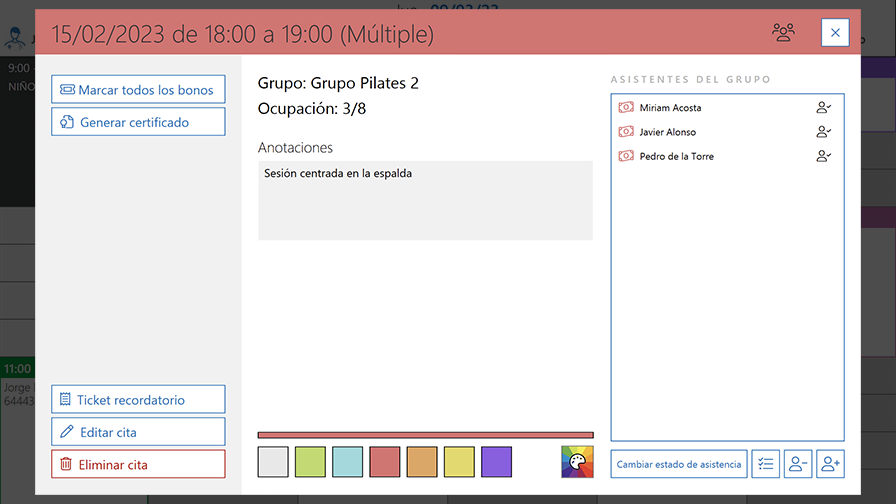This screenshot has width=896, height=504.
Task: Toggle attendance status for Miriam Acosta
Action: 824,108
